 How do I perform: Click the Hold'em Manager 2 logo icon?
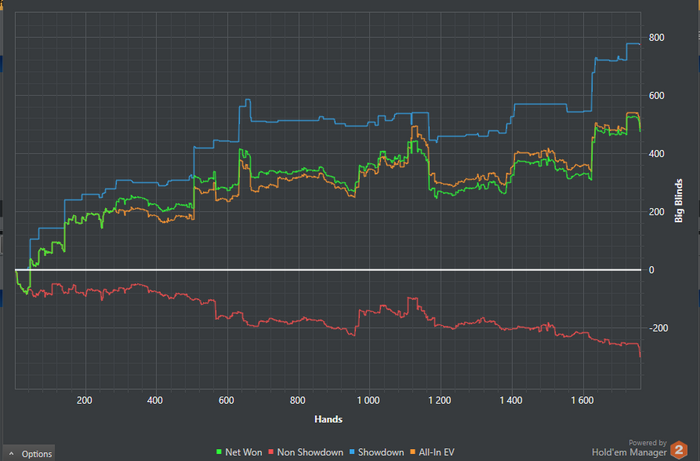click(679, 450)
